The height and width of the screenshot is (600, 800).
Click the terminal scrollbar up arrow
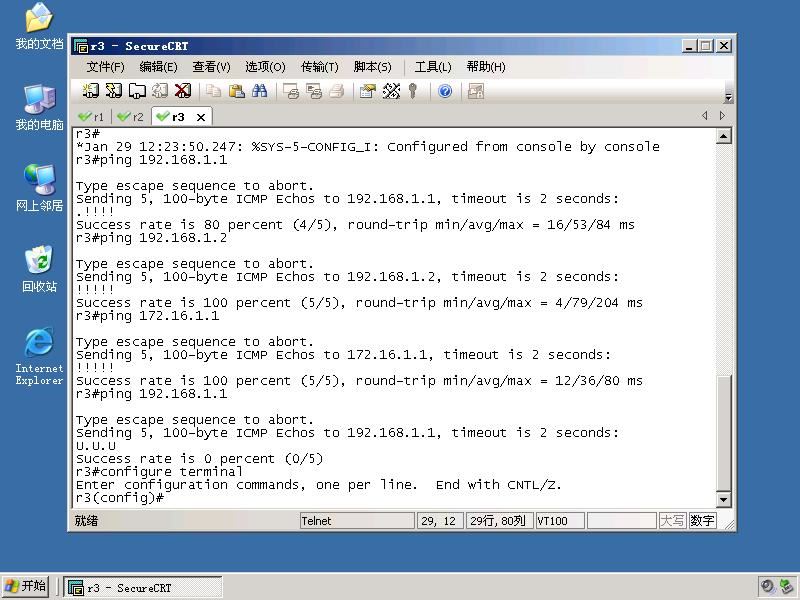723,136
